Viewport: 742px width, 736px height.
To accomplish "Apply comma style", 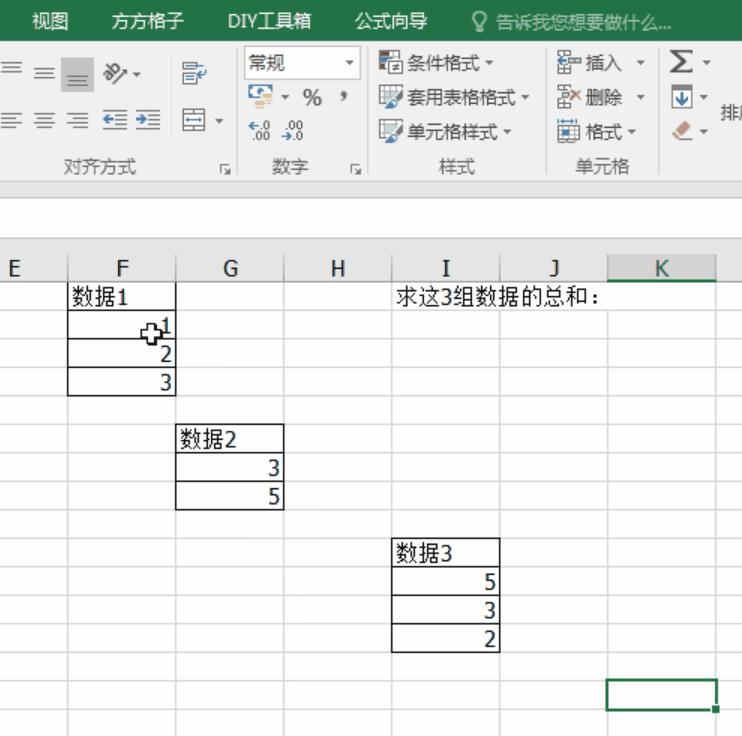I will 344,98.
